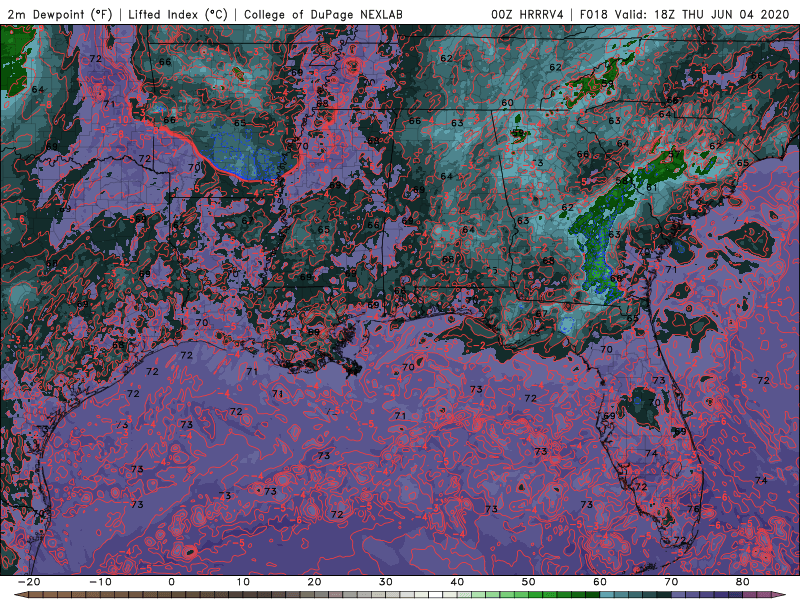The width and height of the screenshot is (800, 600).
Task: Click the 20 label on the color scale
Action: point(314,582)
